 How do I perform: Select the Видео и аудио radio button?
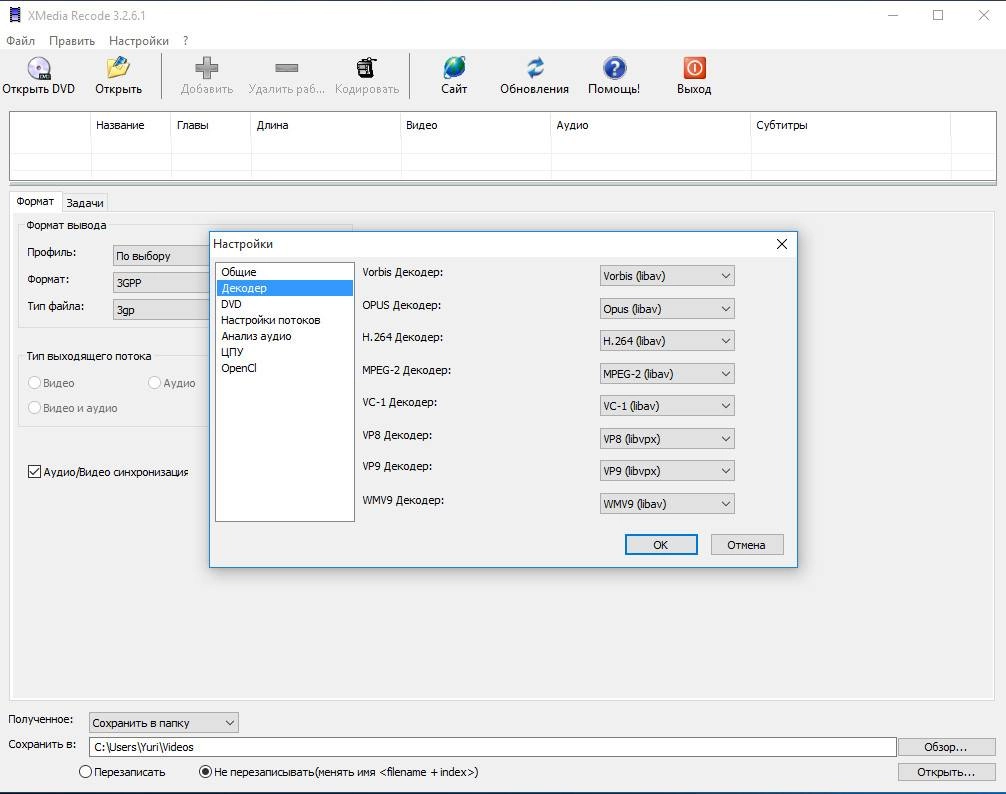(35, 407)
